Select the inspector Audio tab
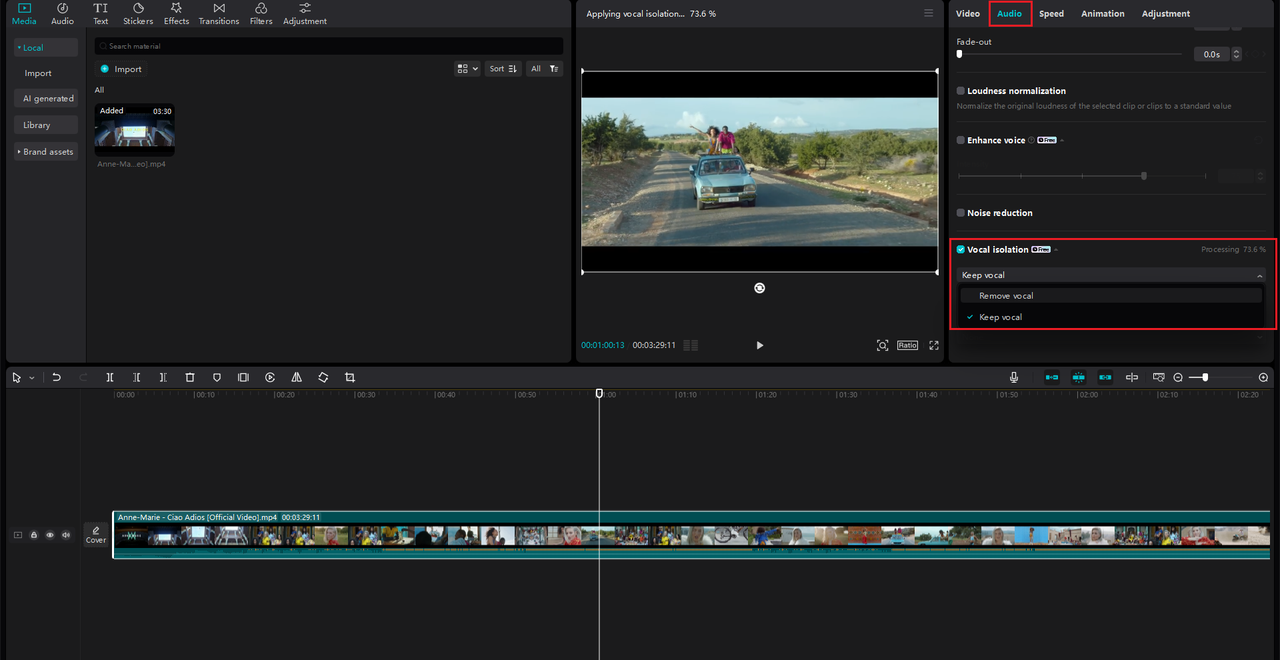Image resolution: width=1280 pixels, height=660 pixels. [x=1010, y=14]
